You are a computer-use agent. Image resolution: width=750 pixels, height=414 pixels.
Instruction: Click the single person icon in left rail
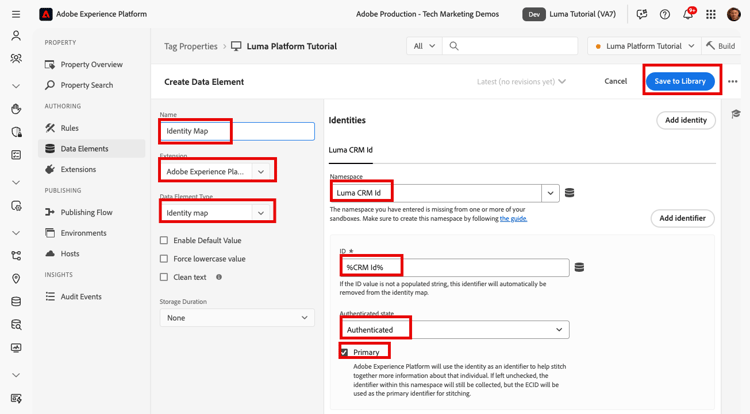[16, 35]
